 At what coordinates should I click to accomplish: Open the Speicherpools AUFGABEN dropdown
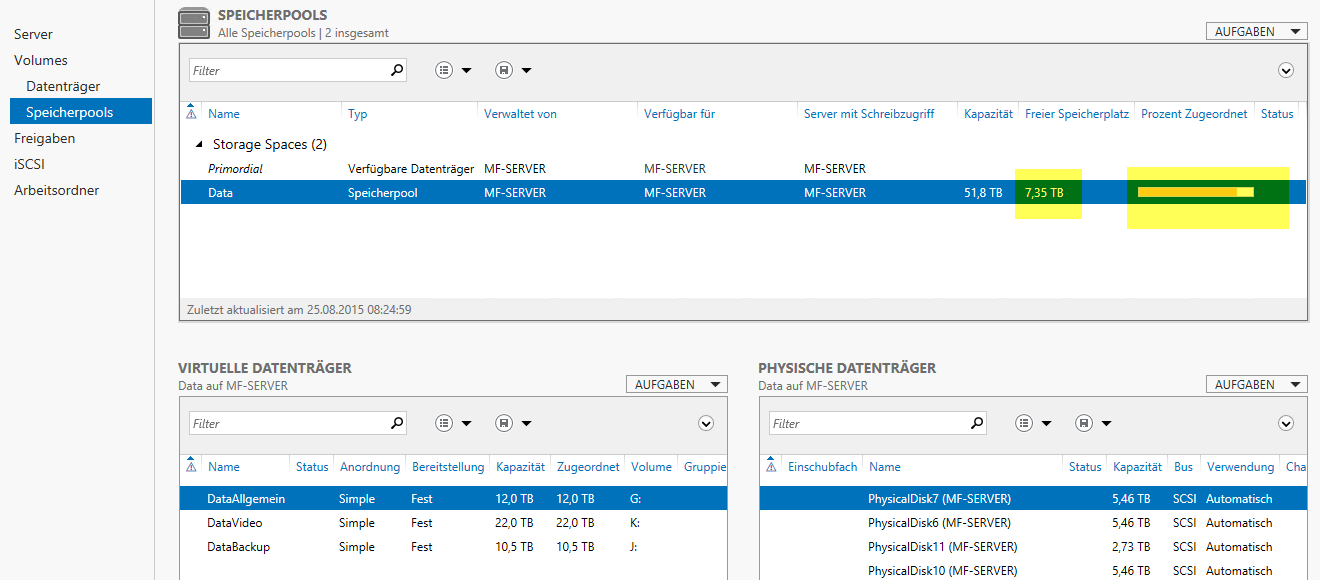pos(1256,31)
